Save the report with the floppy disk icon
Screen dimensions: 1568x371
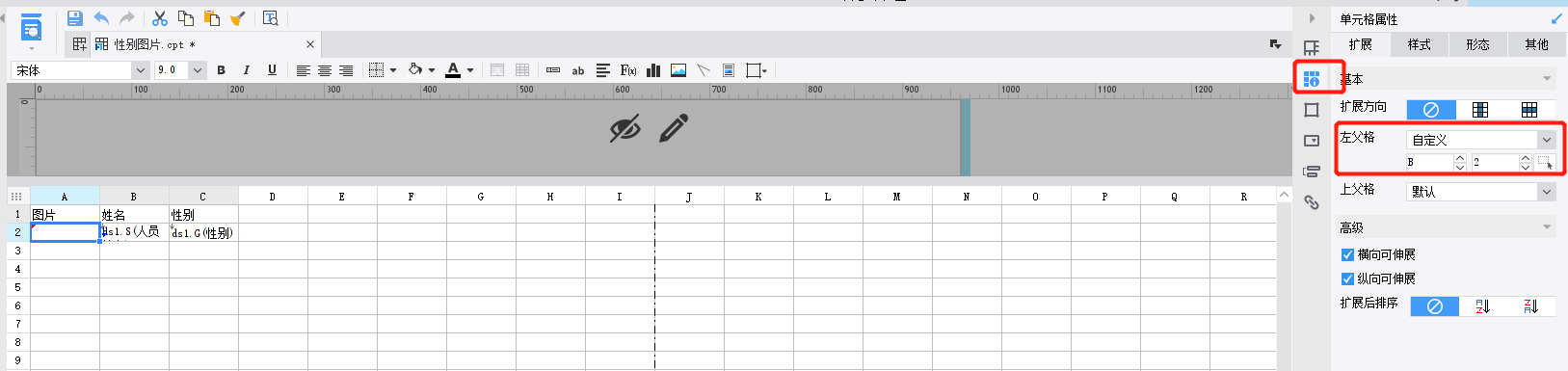74,18
